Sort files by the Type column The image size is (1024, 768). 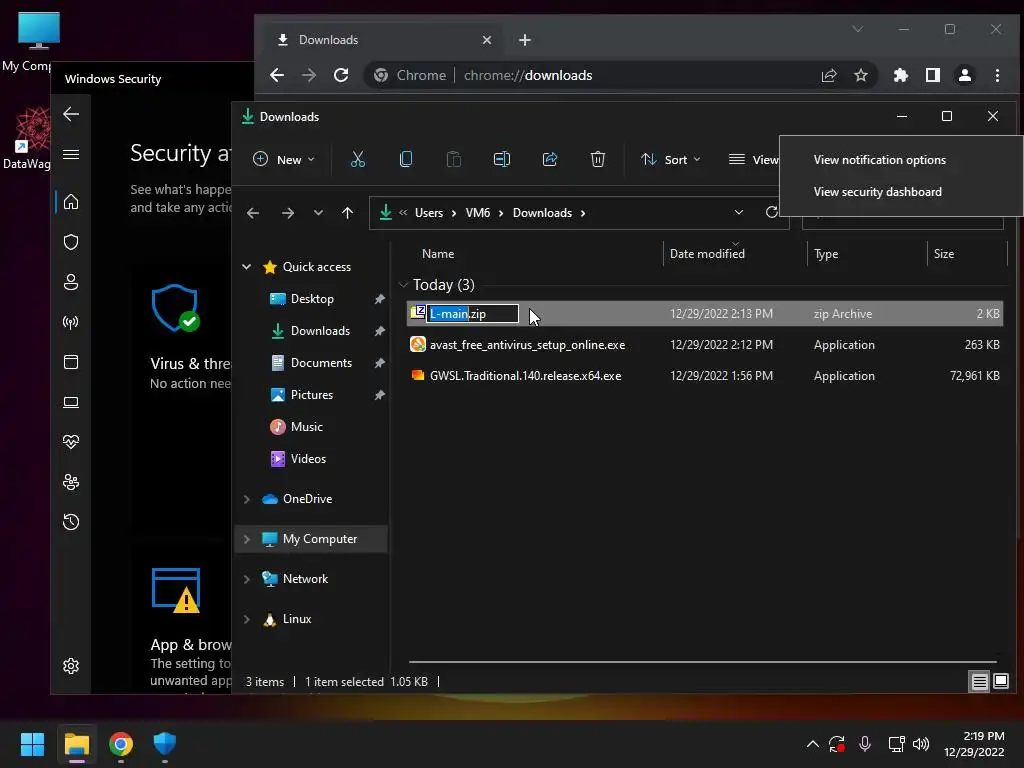pyautogui.click(x=825, y=254)
